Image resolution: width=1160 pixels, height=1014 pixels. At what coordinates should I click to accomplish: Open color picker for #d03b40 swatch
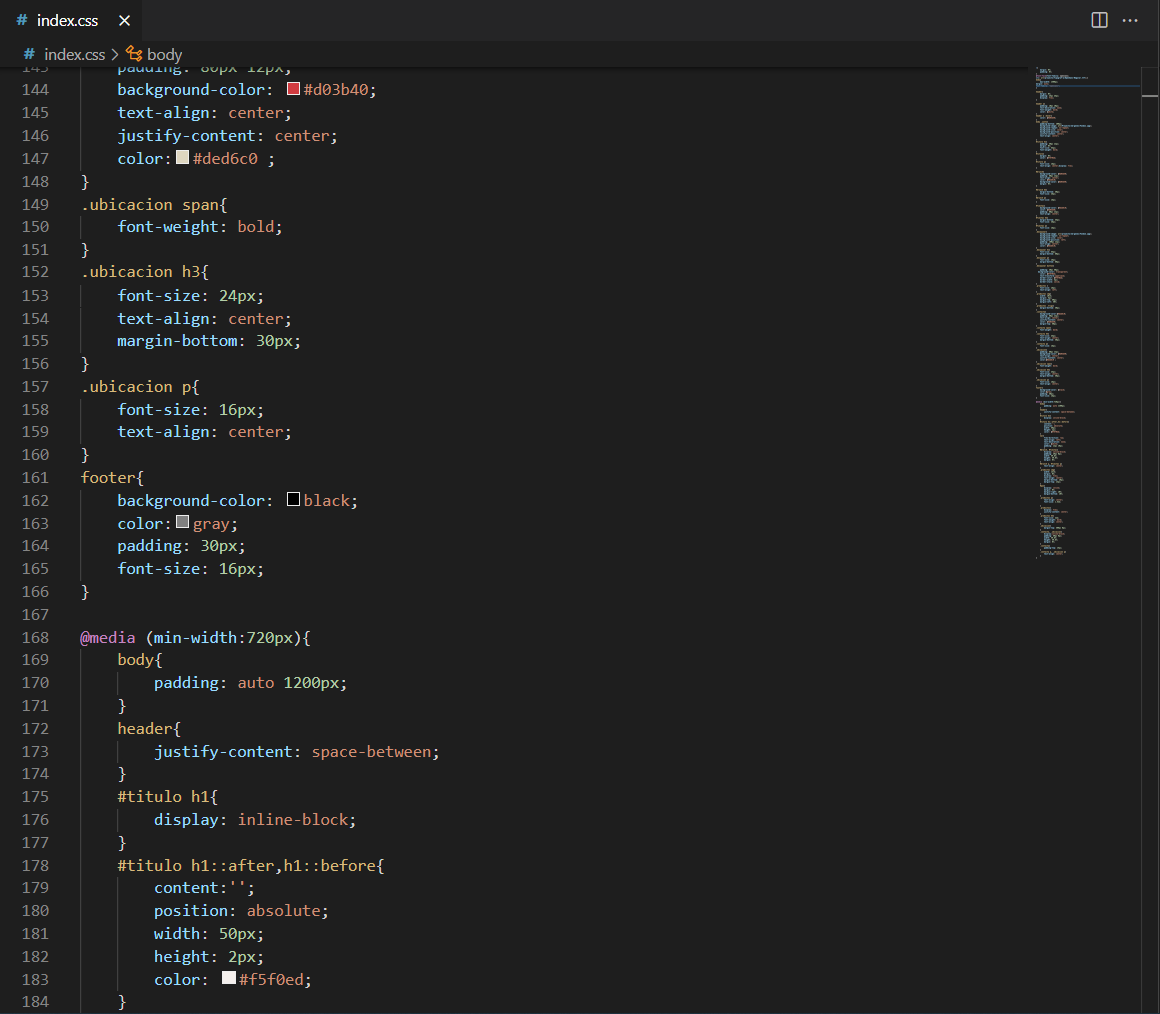pos(293,89)
